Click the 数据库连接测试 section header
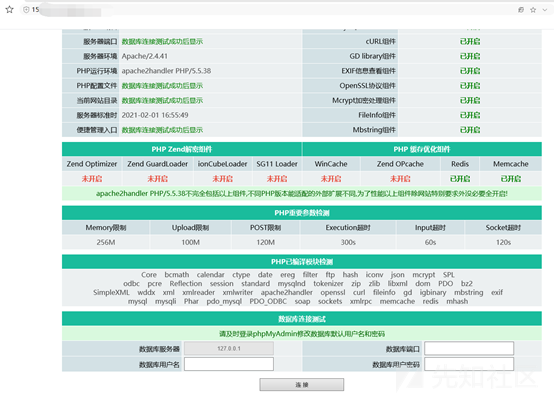Screen dimensions: 554x396 point(302,319)
